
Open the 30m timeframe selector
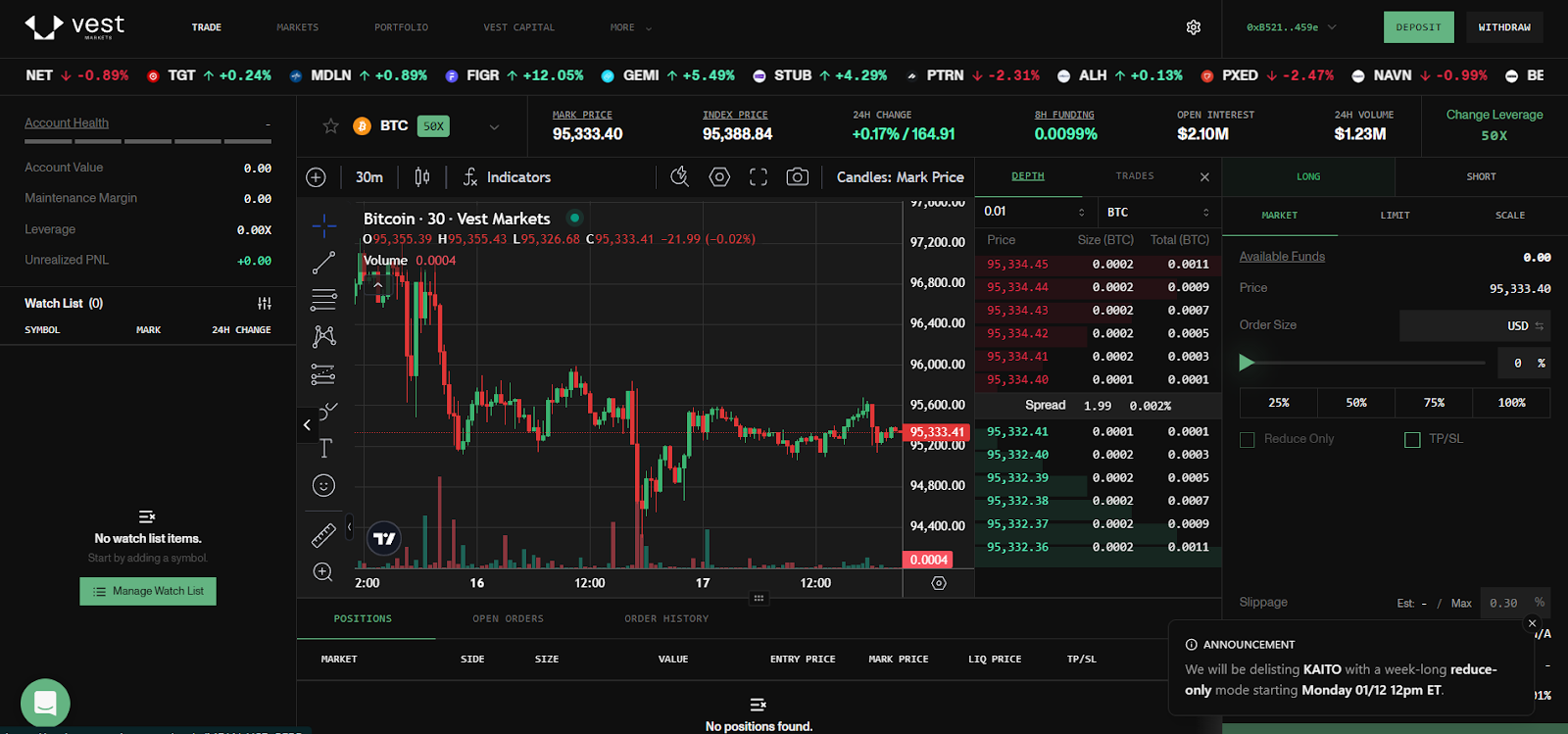[x=369, y=177]
